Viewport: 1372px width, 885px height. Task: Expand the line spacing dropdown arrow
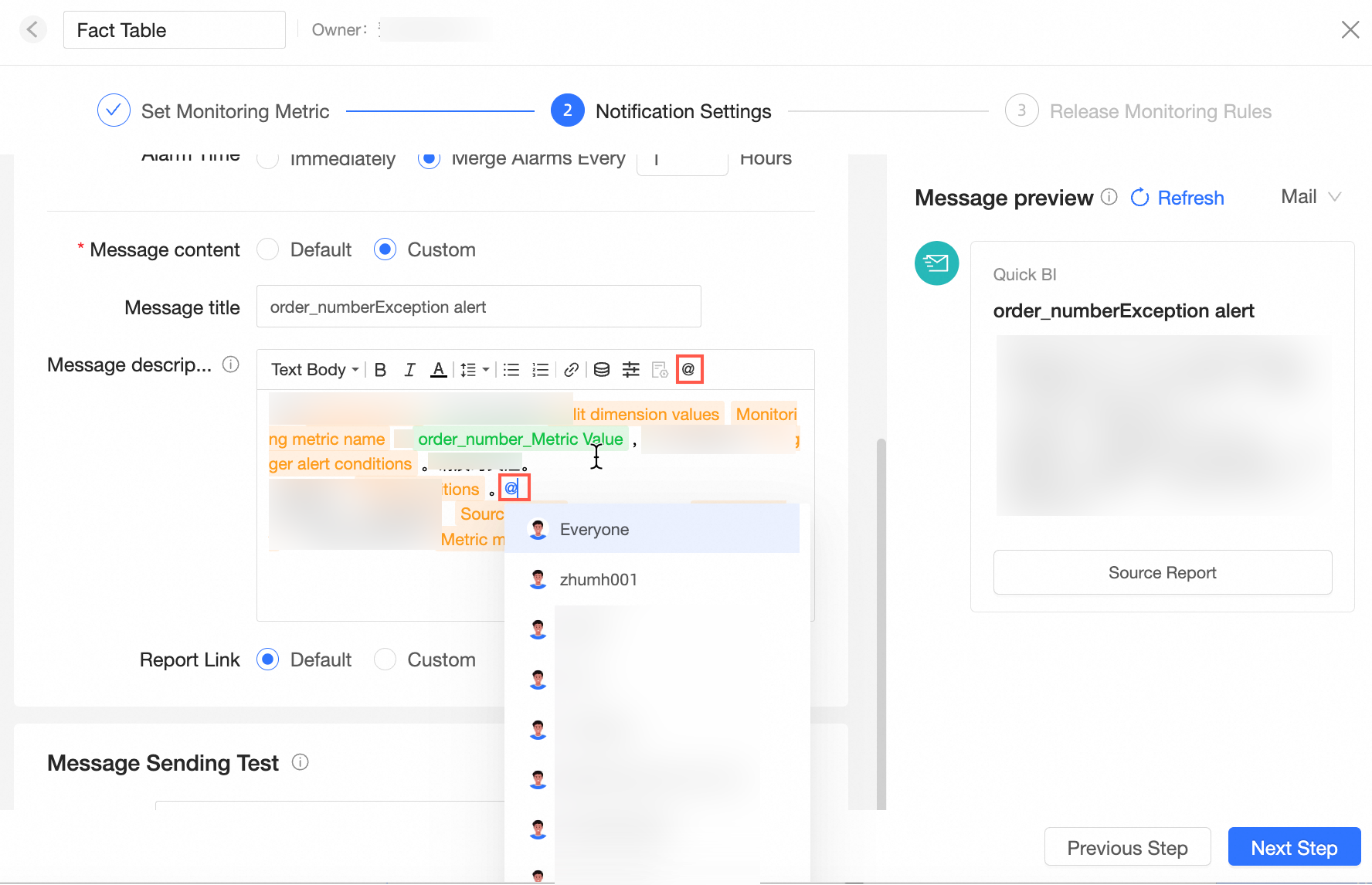486,370
